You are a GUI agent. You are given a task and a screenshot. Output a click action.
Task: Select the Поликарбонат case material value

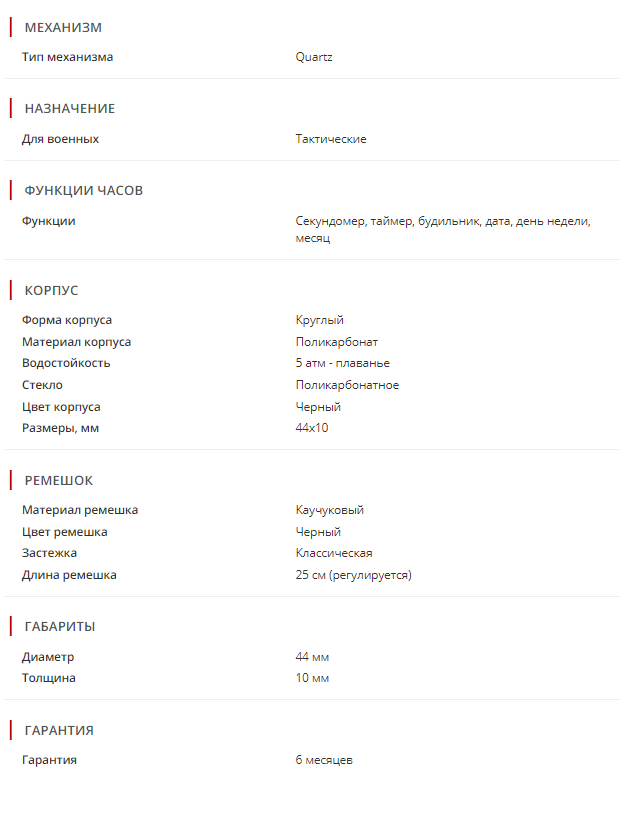coord(337,342)
